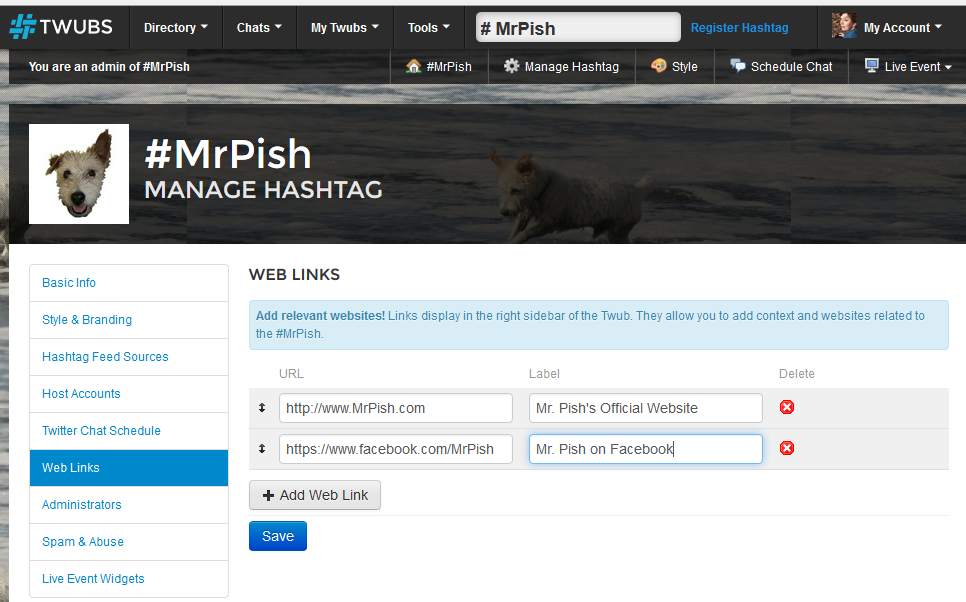
Task: Click the Save button
Action: 278,536
